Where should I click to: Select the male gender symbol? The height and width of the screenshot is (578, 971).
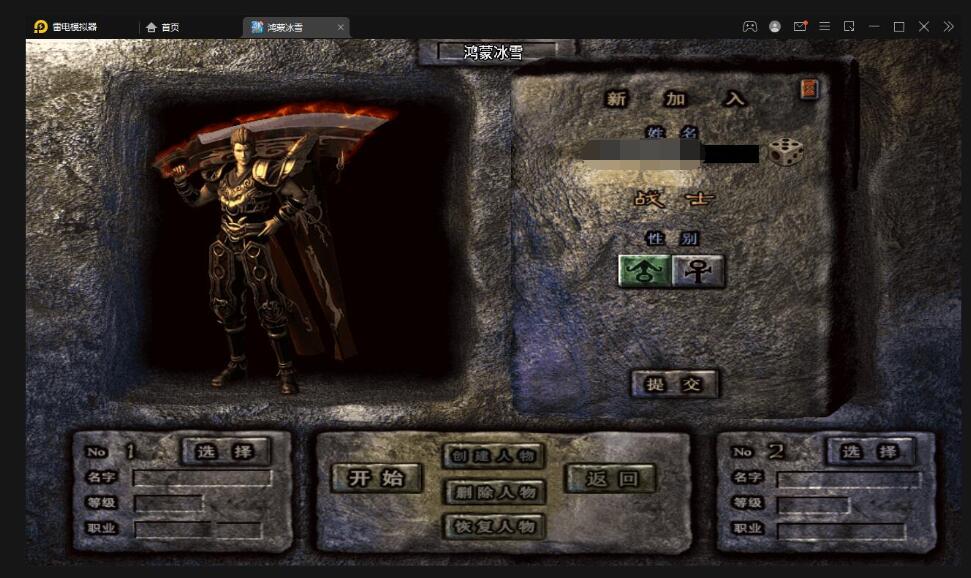click(644, 271)
